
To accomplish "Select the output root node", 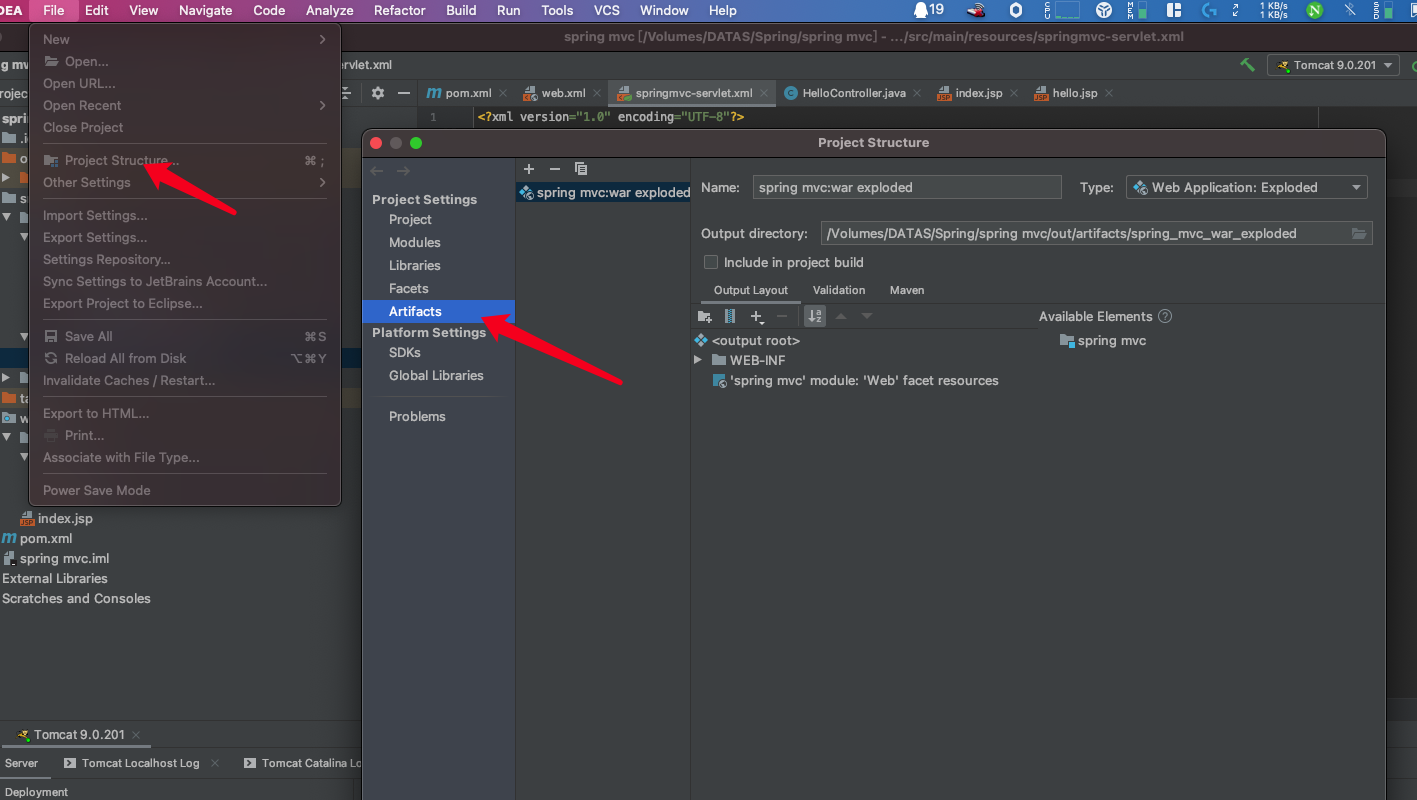I will click(x=747, y=340).
